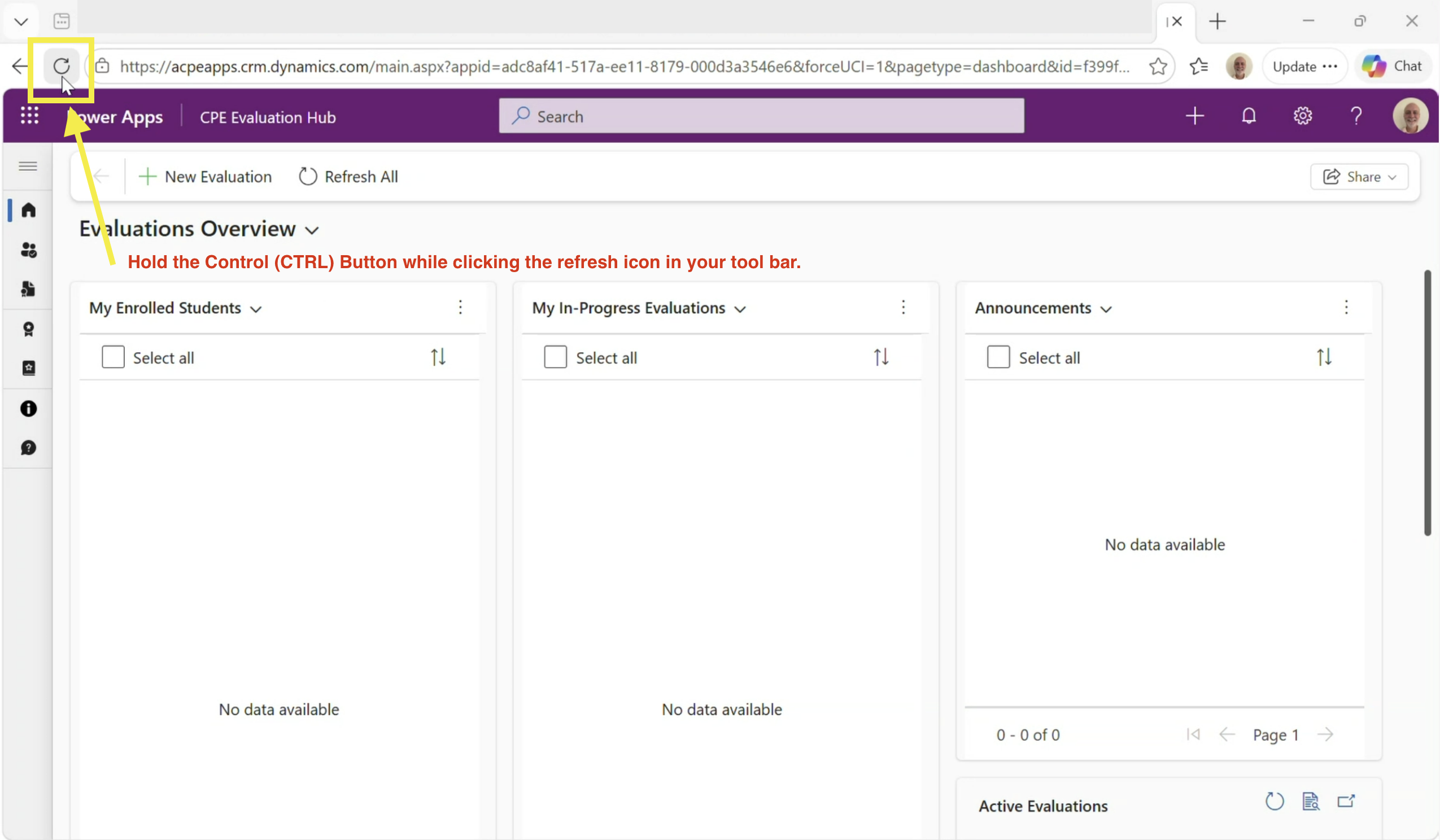1440x840 pixels.
Task: Open the tab search chevron in the title bar
Action: 21,21
